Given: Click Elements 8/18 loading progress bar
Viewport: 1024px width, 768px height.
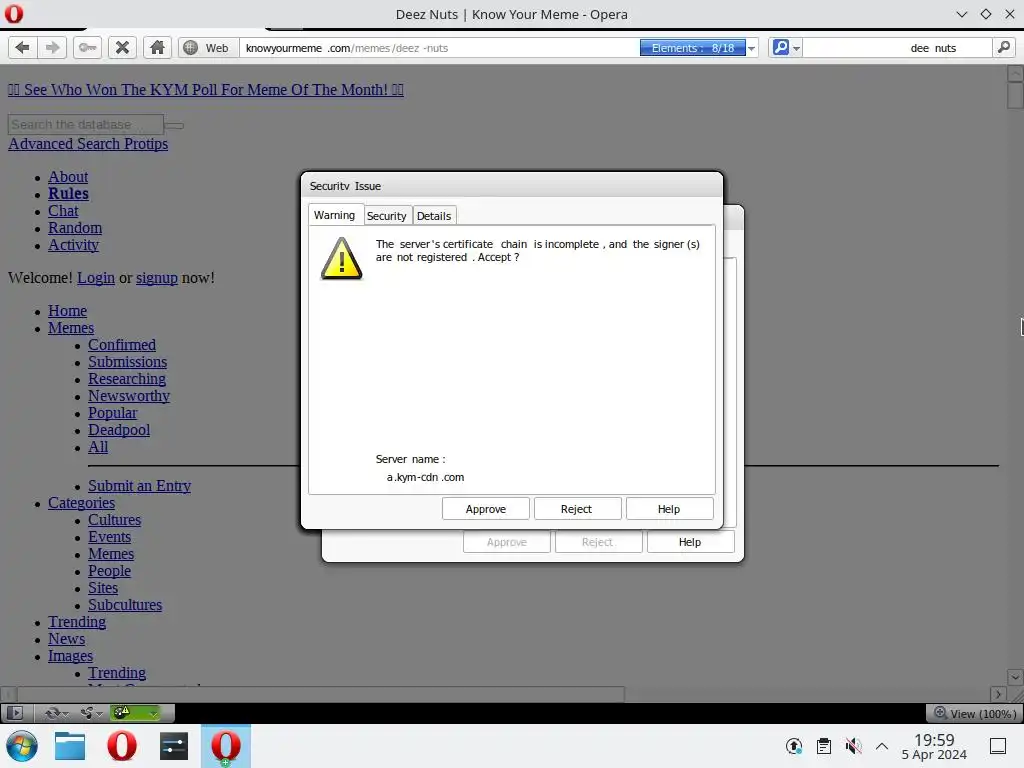Looking at the screenshot, I should click(692, 48).
